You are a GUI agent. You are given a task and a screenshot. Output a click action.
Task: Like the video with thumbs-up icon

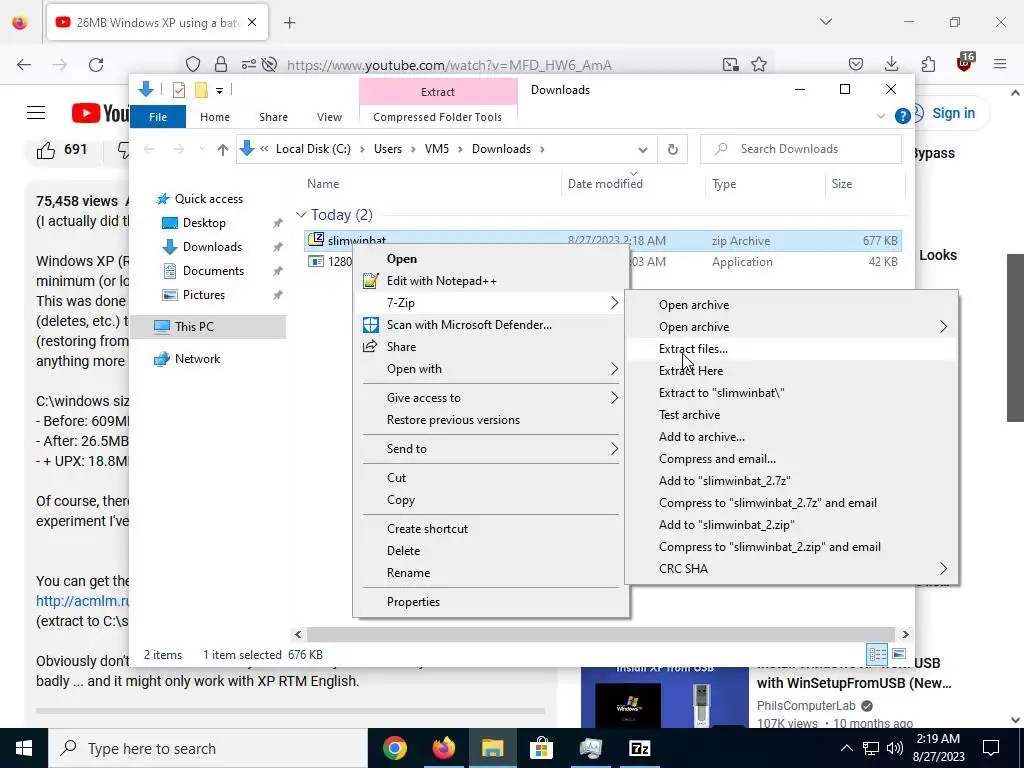coord(46,150)
